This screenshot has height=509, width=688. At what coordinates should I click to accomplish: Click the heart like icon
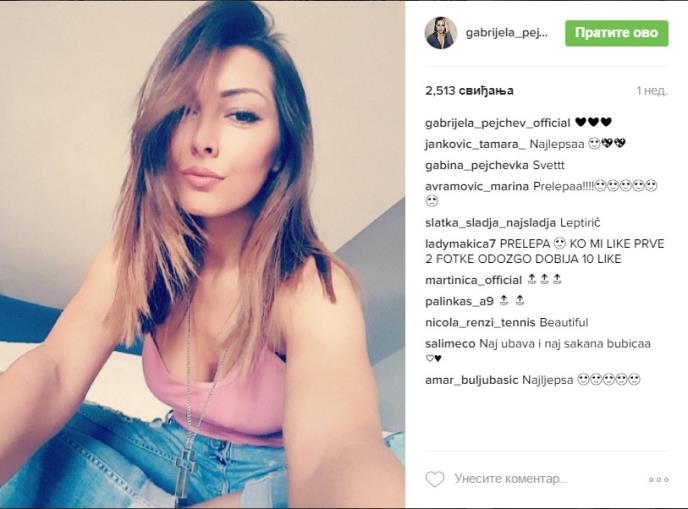pyautogui.click(x=435, y=479)
